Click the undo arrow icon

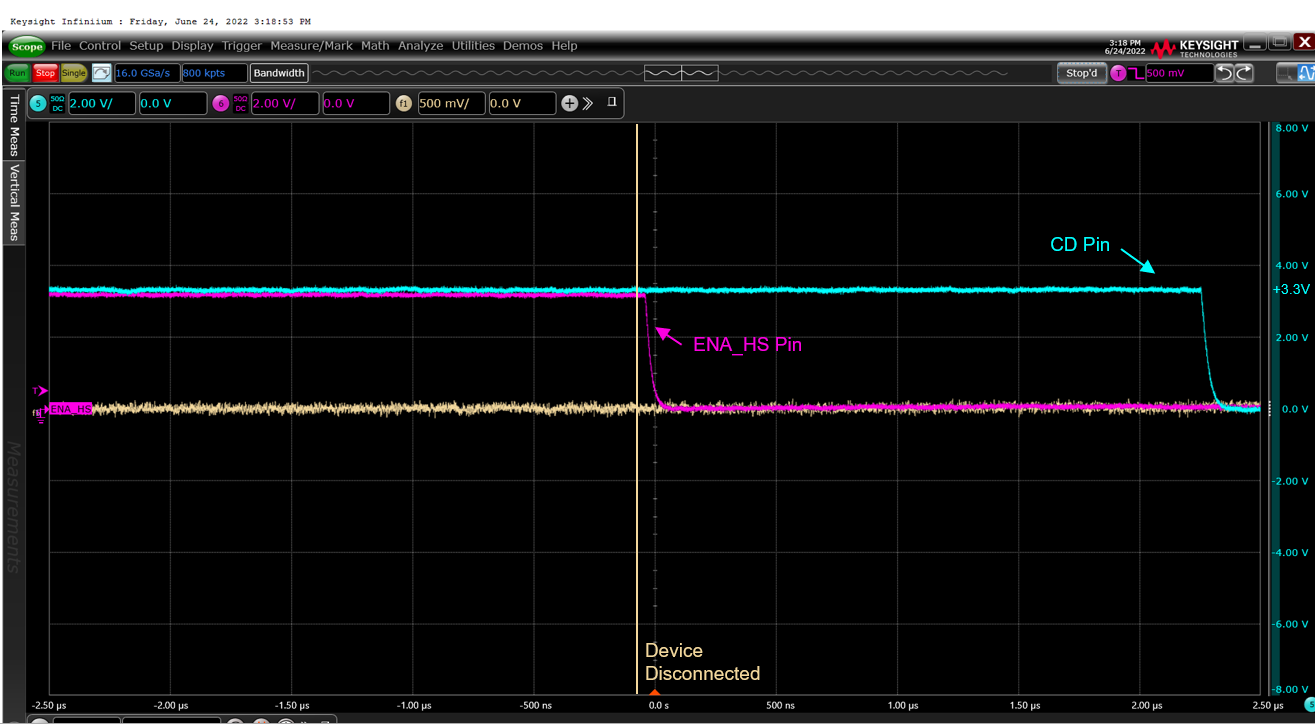click(1226, 72)
